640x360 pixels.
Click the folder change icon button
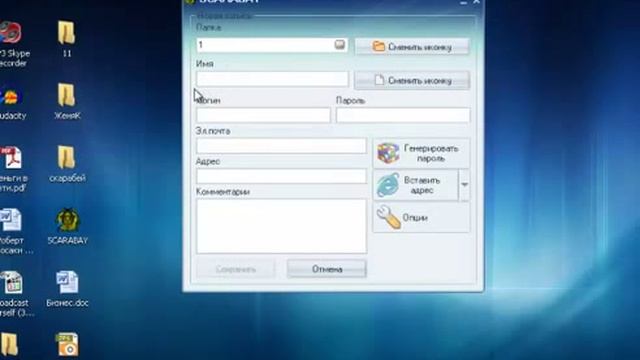tap(412, 47)
